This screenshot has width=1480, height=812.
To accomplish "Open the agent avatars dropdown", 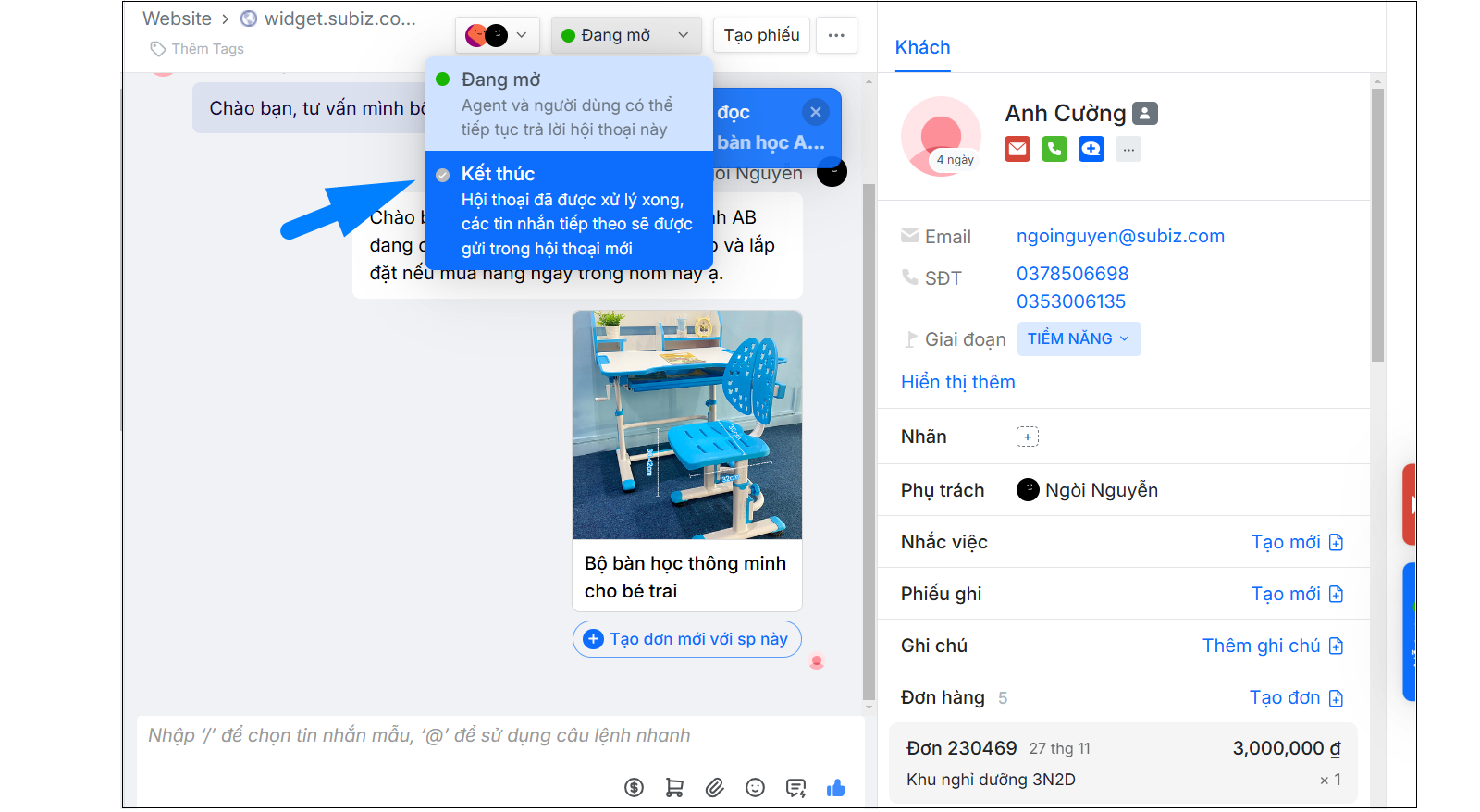I will click(497, 35).
